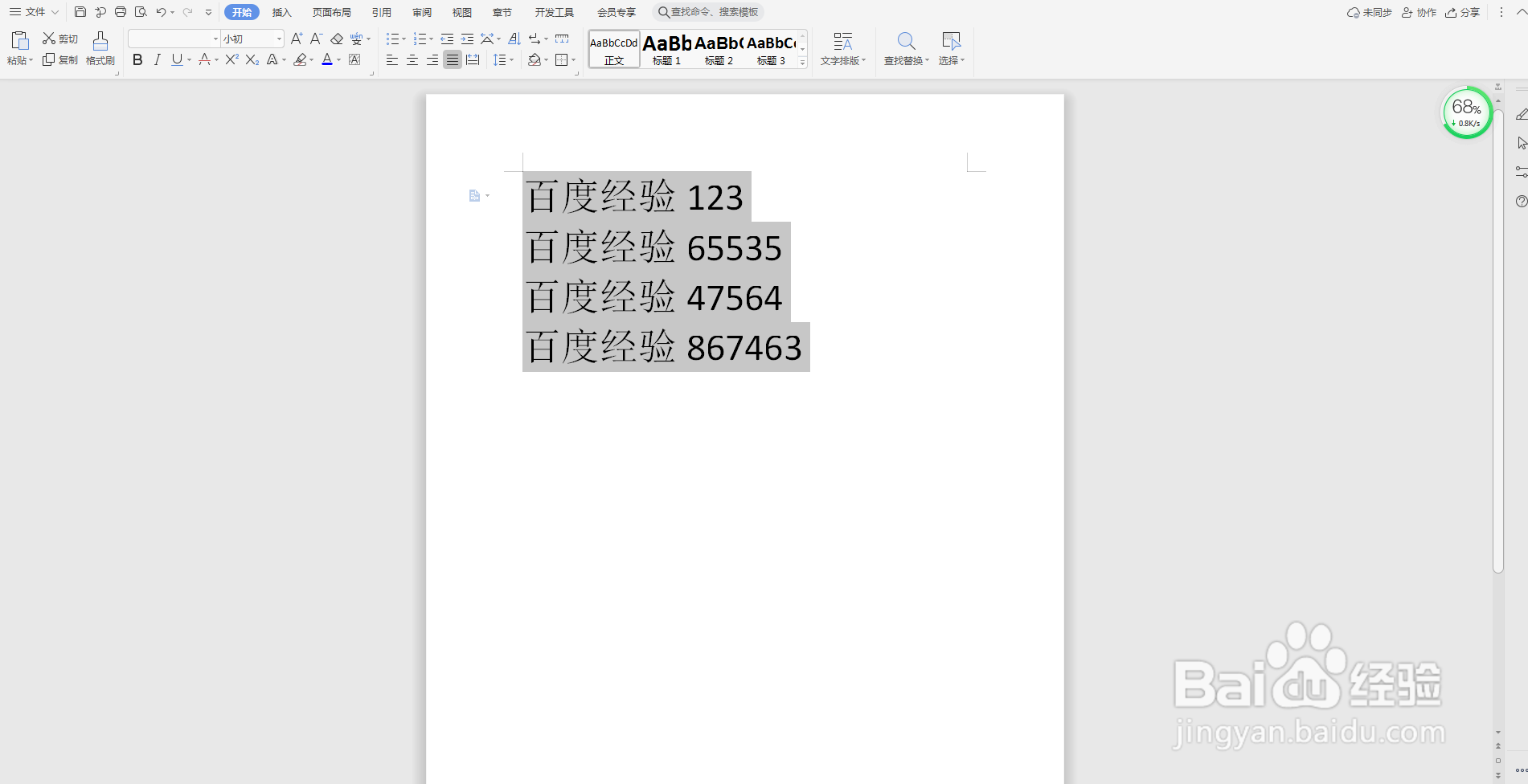Toggle Underline formatting
This screenshot has width=1528, height=784.
(x=177, y=59)
